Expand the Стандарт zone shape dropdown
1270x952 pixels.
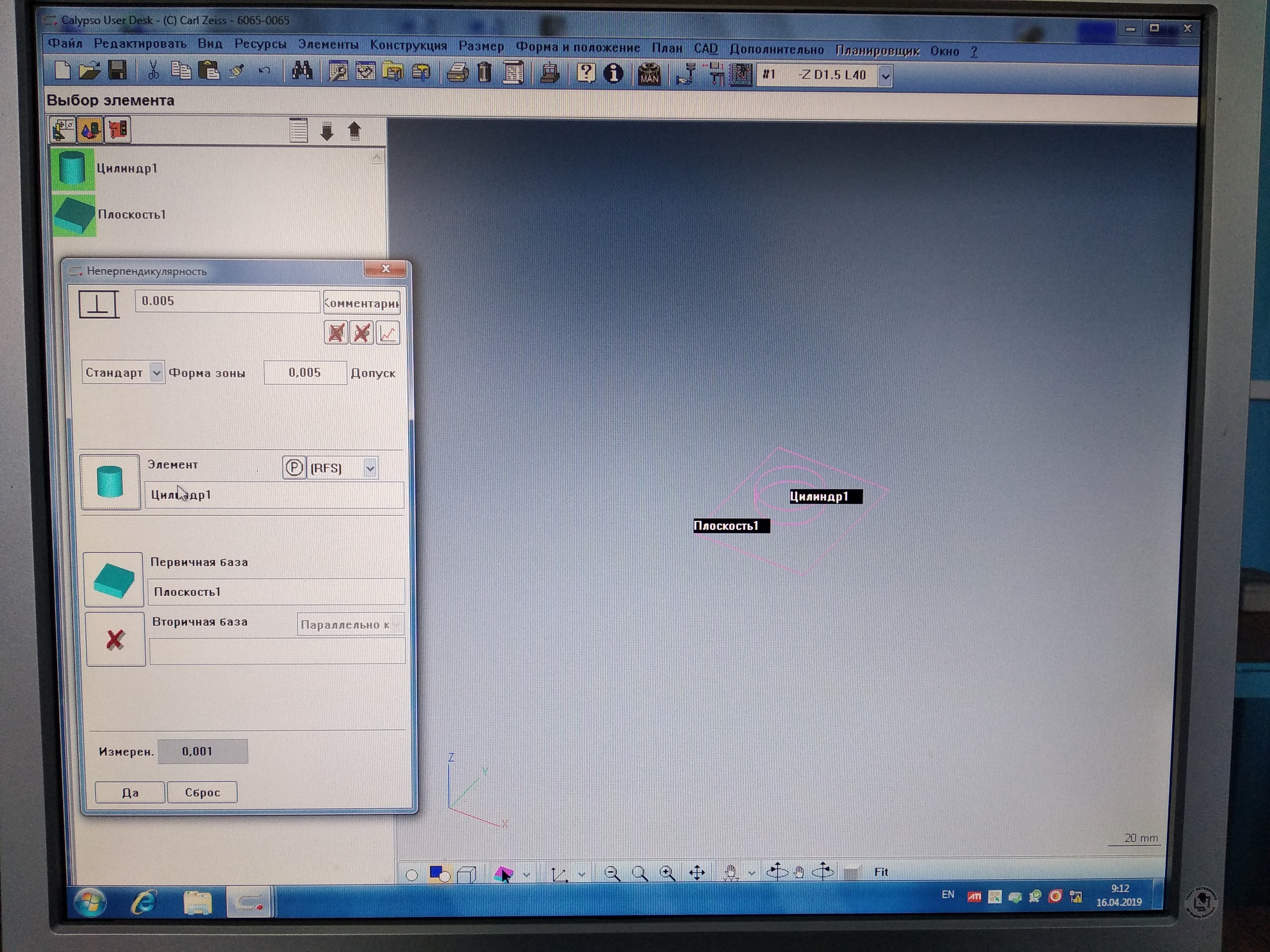pos(156,373)
